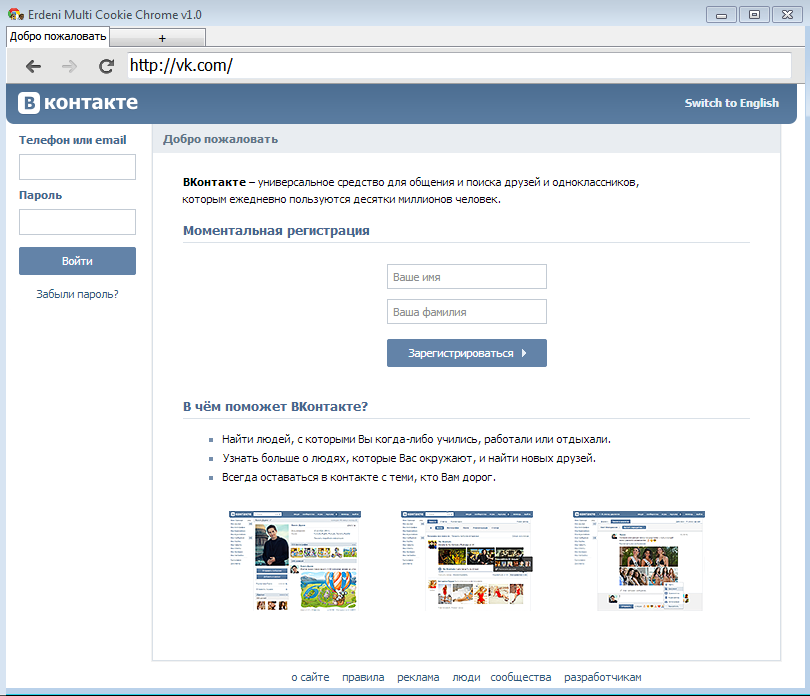810x696 pixels.
Task: Reload the page with refresh icon
Action: pos(106,66)
